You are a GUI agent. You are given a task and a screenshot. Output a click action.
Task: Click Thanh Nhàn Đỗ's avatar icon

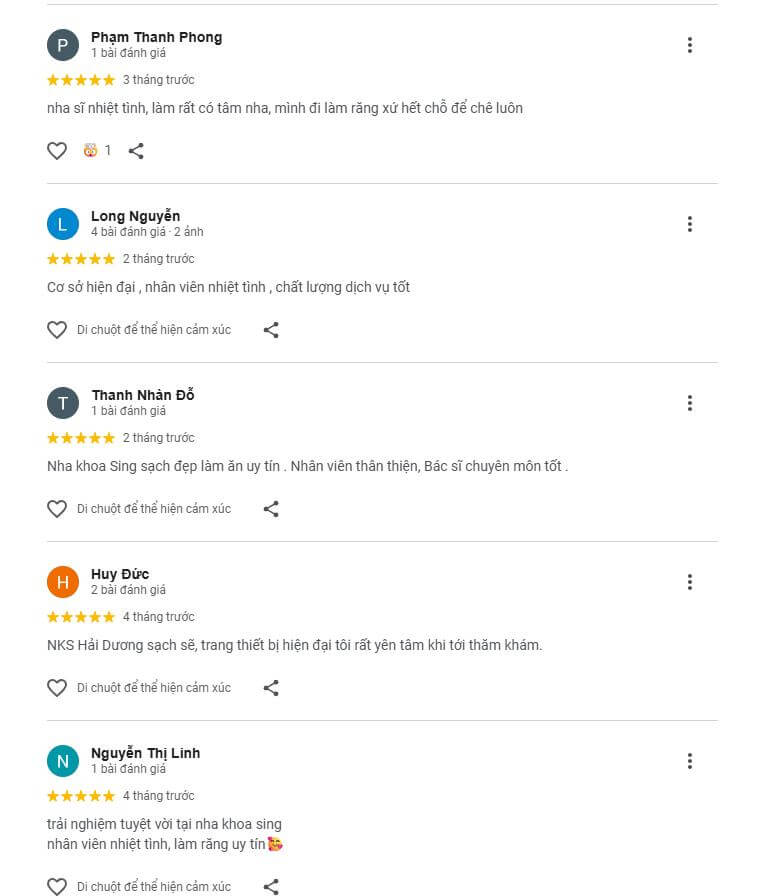63,403
